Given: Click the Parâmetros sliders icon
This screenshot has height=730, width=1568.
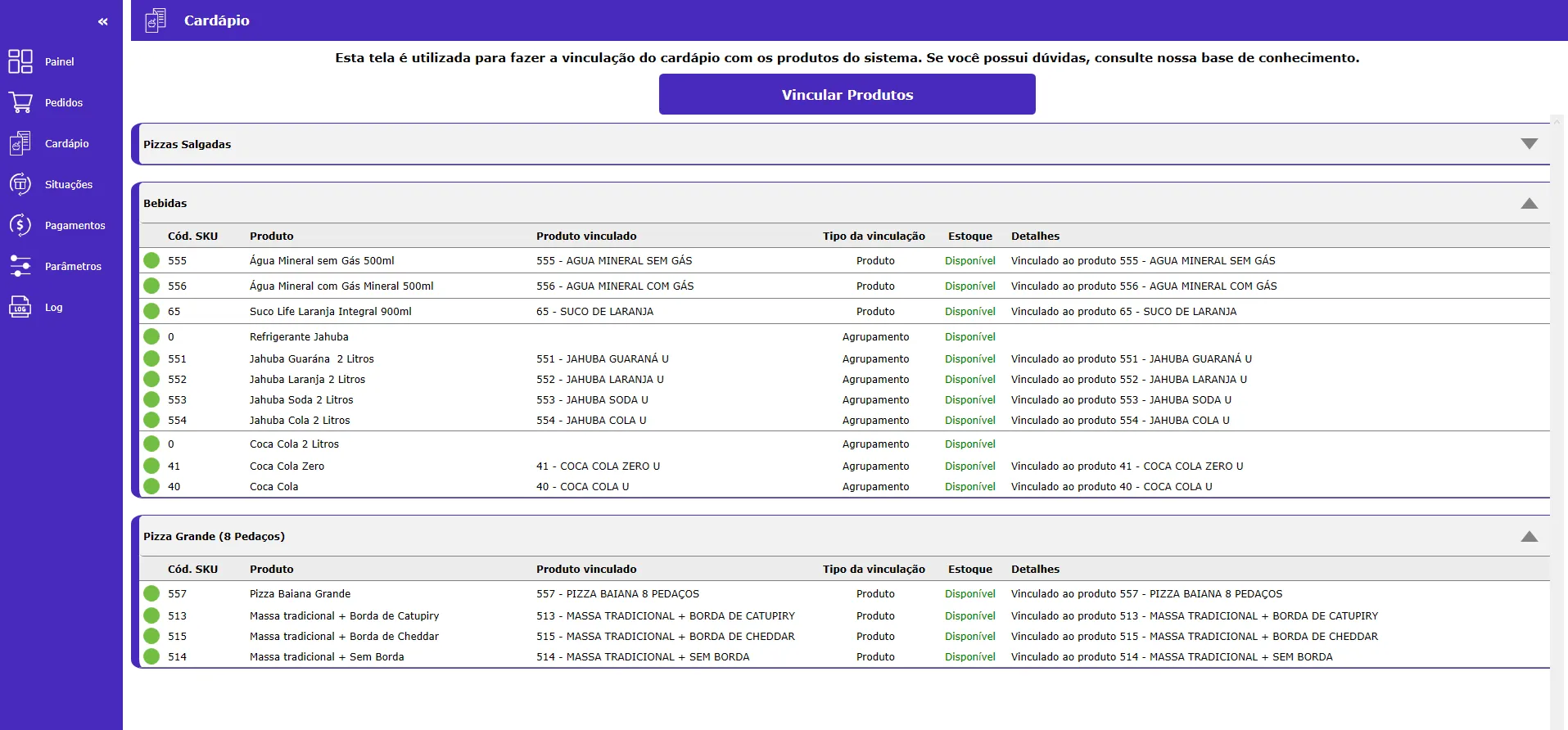Looking at the screenshot, I should point(20,266).
